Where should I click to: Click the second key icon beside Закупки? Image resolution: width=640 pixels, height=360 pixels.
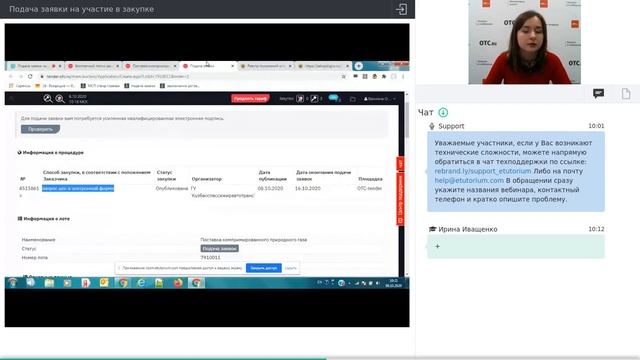point(314,99)
